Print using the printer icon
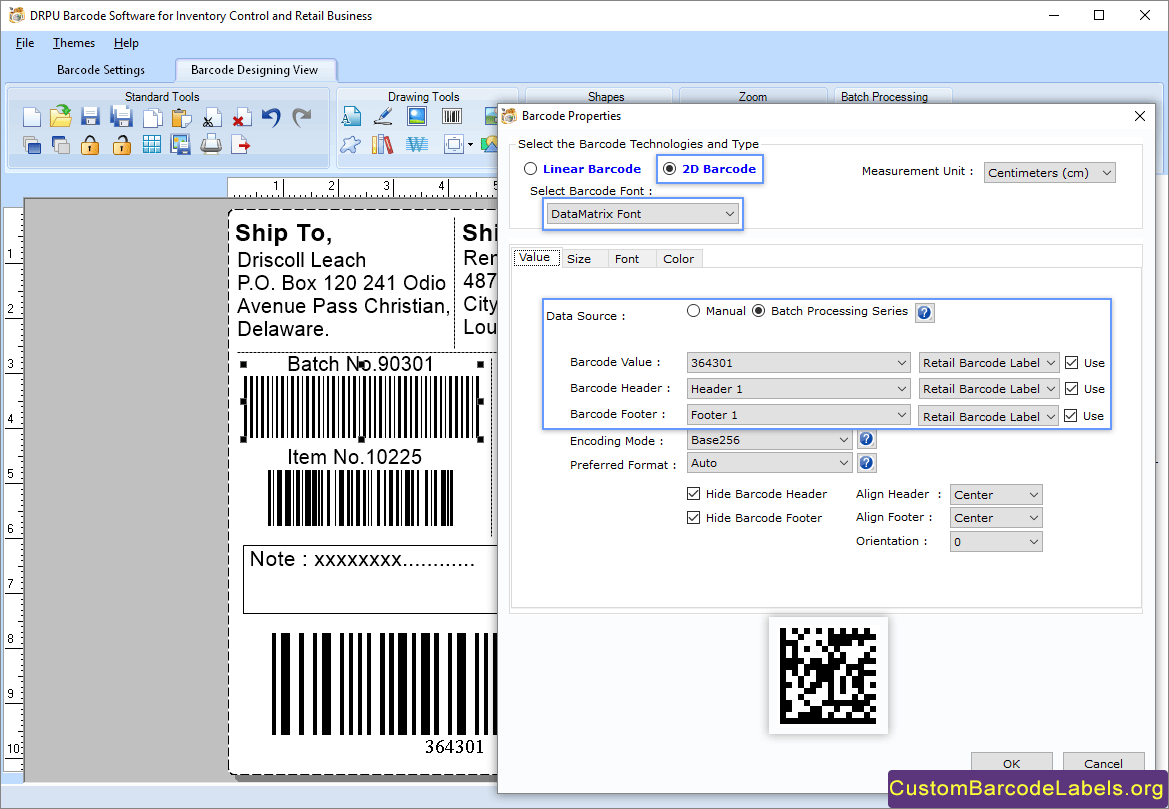Viewport: 1169px width, 809px height. pos(211,144)
